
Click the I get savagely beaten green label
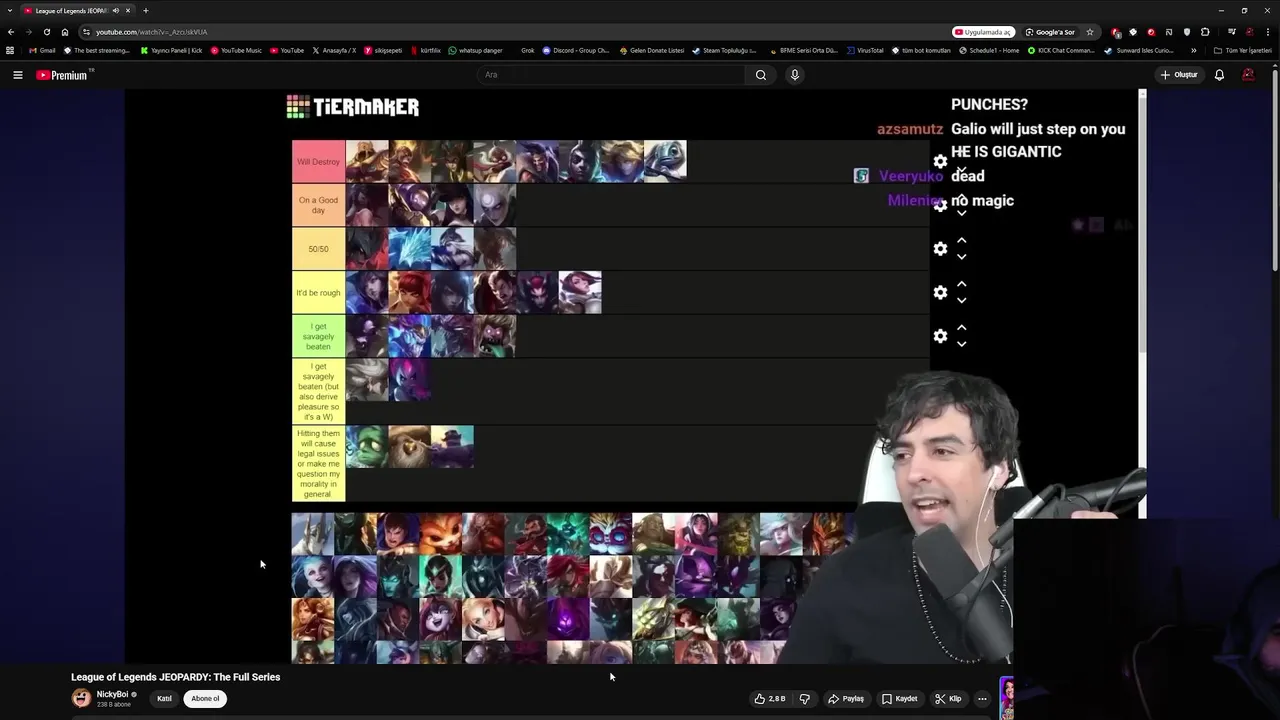point(318,336)
